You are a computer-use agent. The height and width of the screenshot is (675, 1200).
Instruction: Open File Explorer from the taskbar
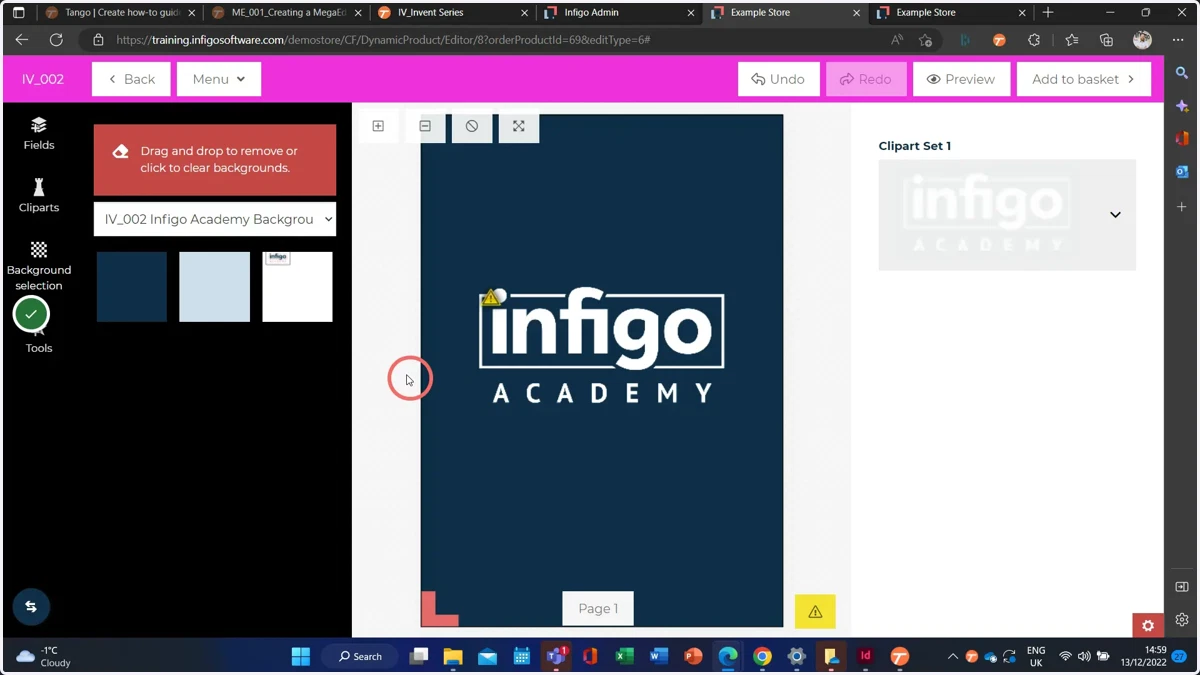[x=453, y=656]
